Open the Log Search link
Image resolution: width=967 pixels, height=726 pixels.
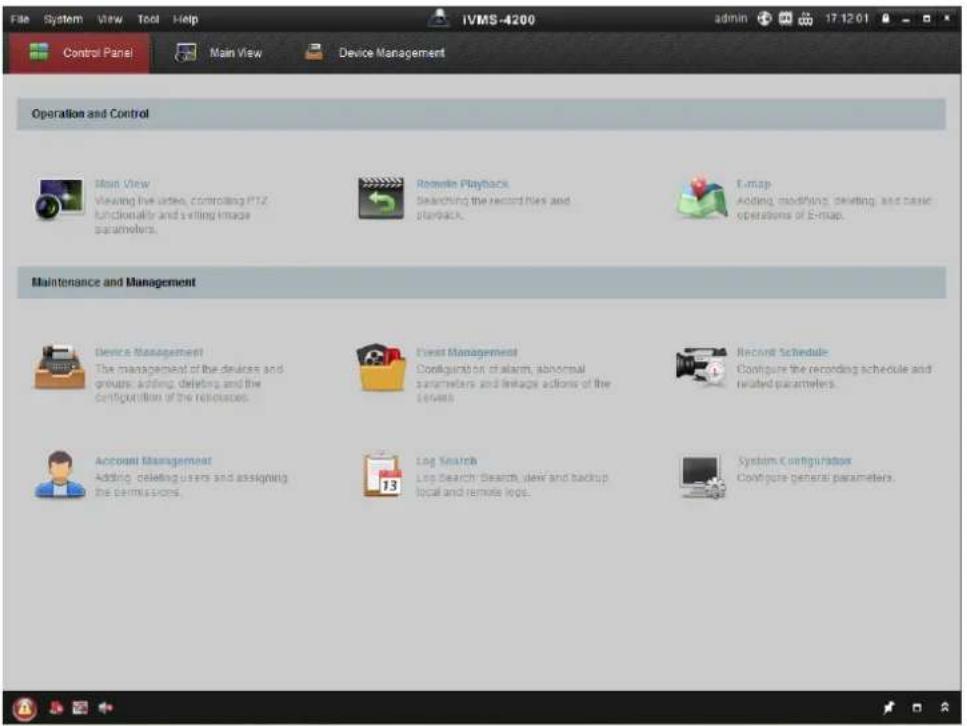pos(446,461)
